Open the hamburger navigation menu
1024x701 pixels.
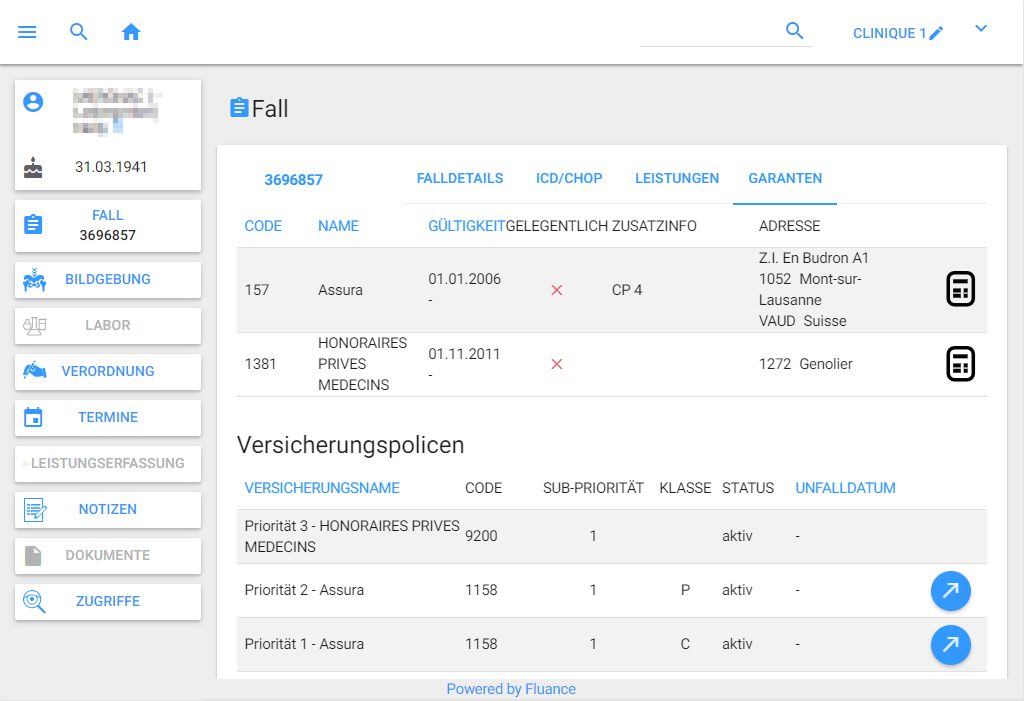click(27, 32)
